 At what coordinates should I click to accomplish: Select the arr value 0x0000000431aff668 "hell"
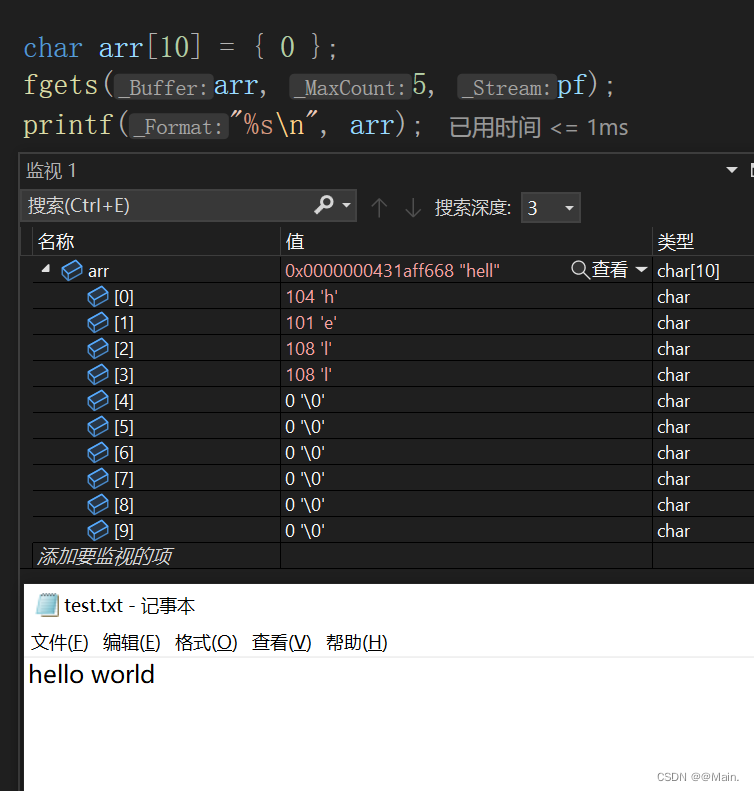click(392, 271)
